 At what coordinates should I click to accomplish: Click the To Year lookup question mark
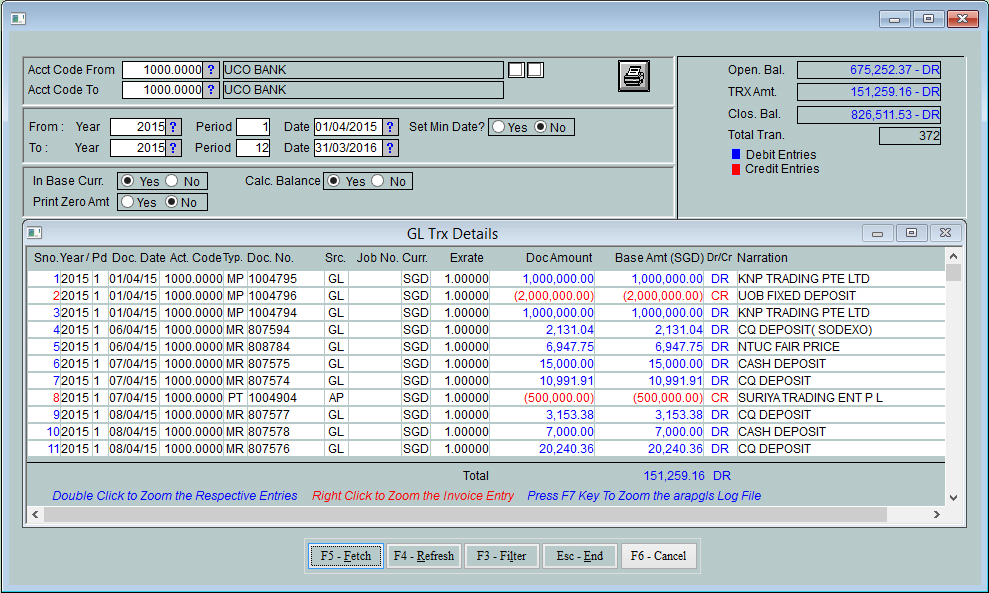(x=173, y=148)
